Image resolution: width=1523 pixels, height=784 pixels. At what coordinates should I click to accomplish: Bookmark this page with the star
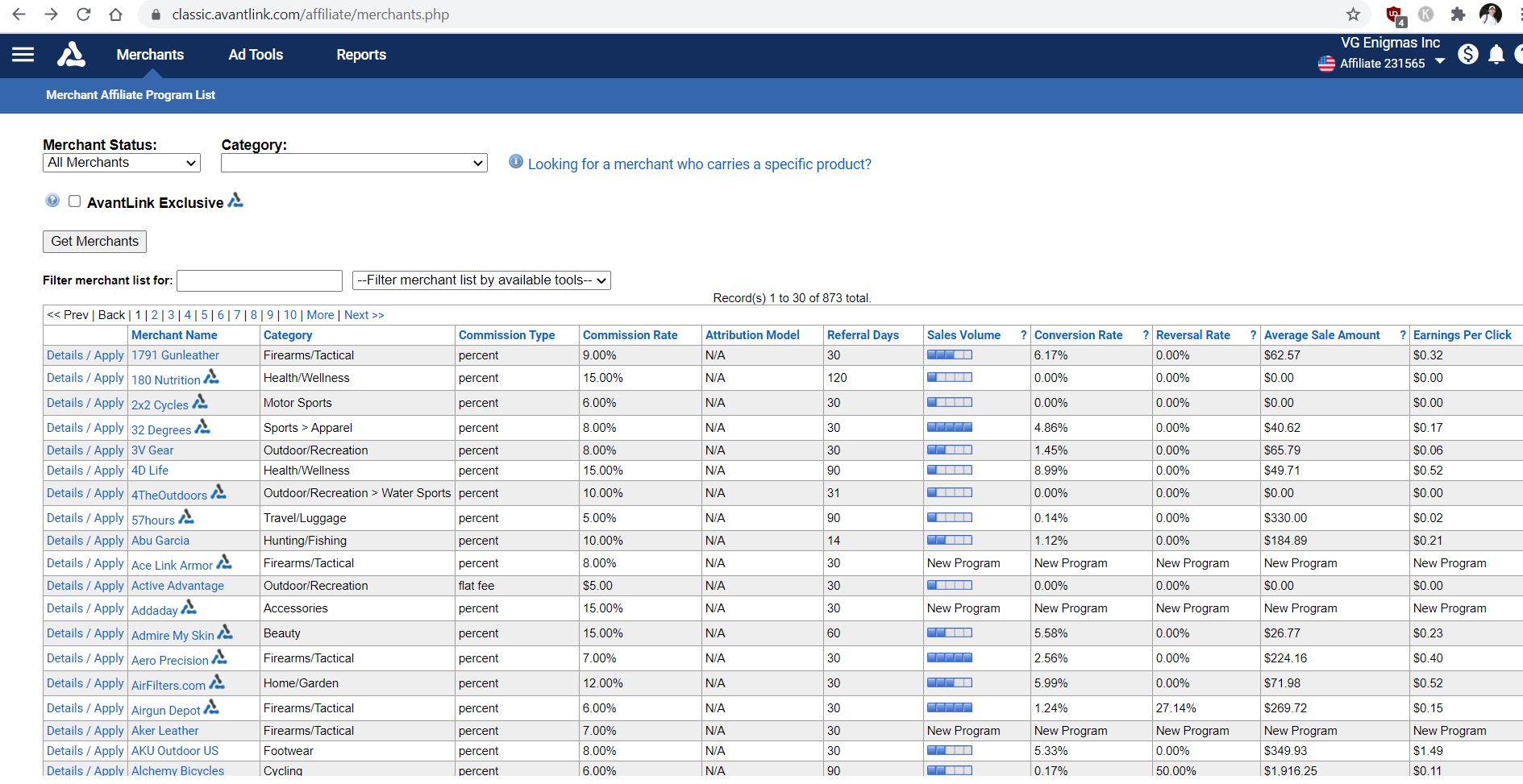(1353, 15)
